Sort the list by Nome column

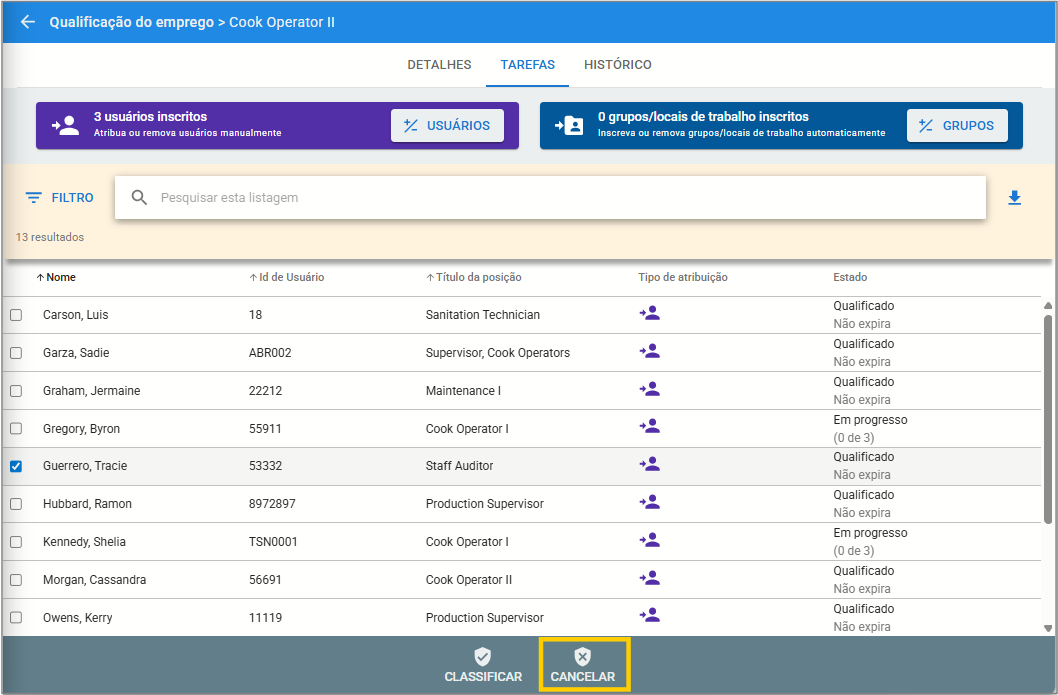point(60,278)
